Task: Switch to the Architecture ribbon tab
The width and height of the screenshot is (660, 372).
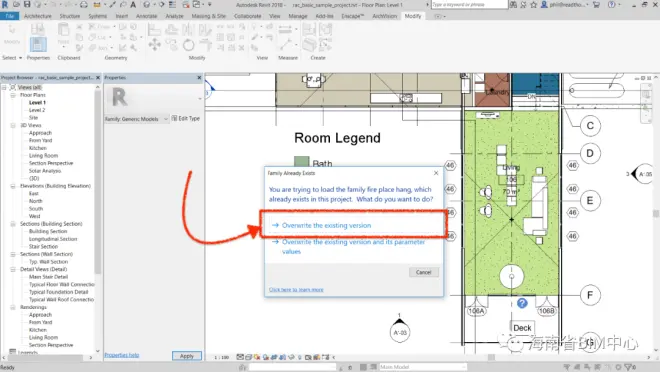Action: (38, 16)
